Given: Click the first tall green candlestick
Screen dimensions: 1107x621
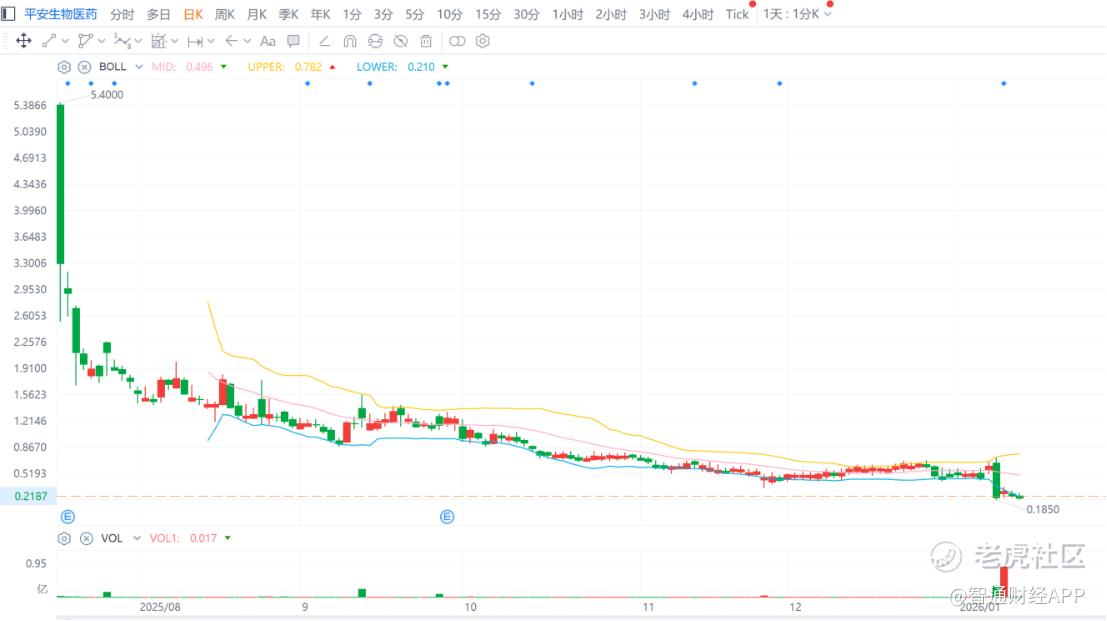Looking at the screenshot, I should coord(61,183).
